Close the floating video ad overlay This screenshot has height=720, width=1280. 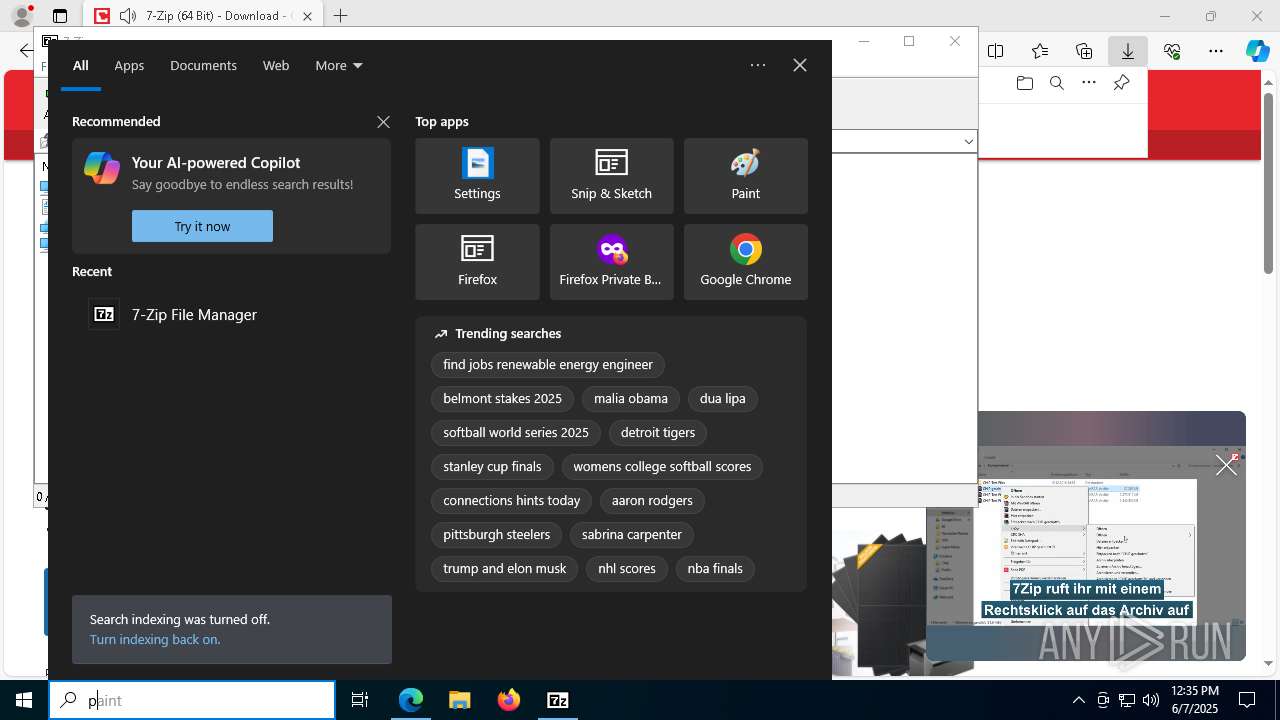pos(1226,465)
